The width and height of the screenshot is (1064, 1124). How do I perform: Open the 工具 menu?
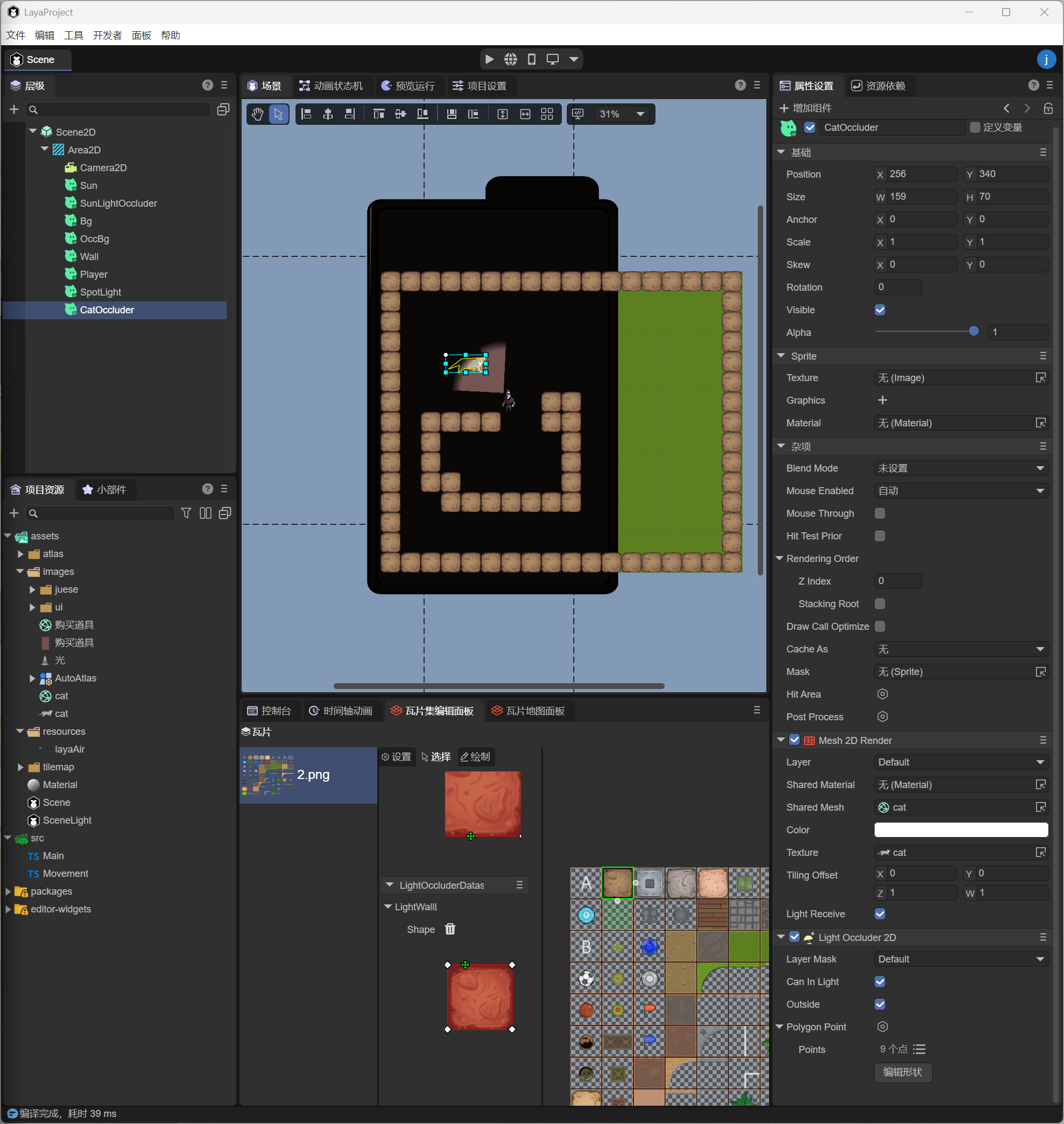pos(74,35)
